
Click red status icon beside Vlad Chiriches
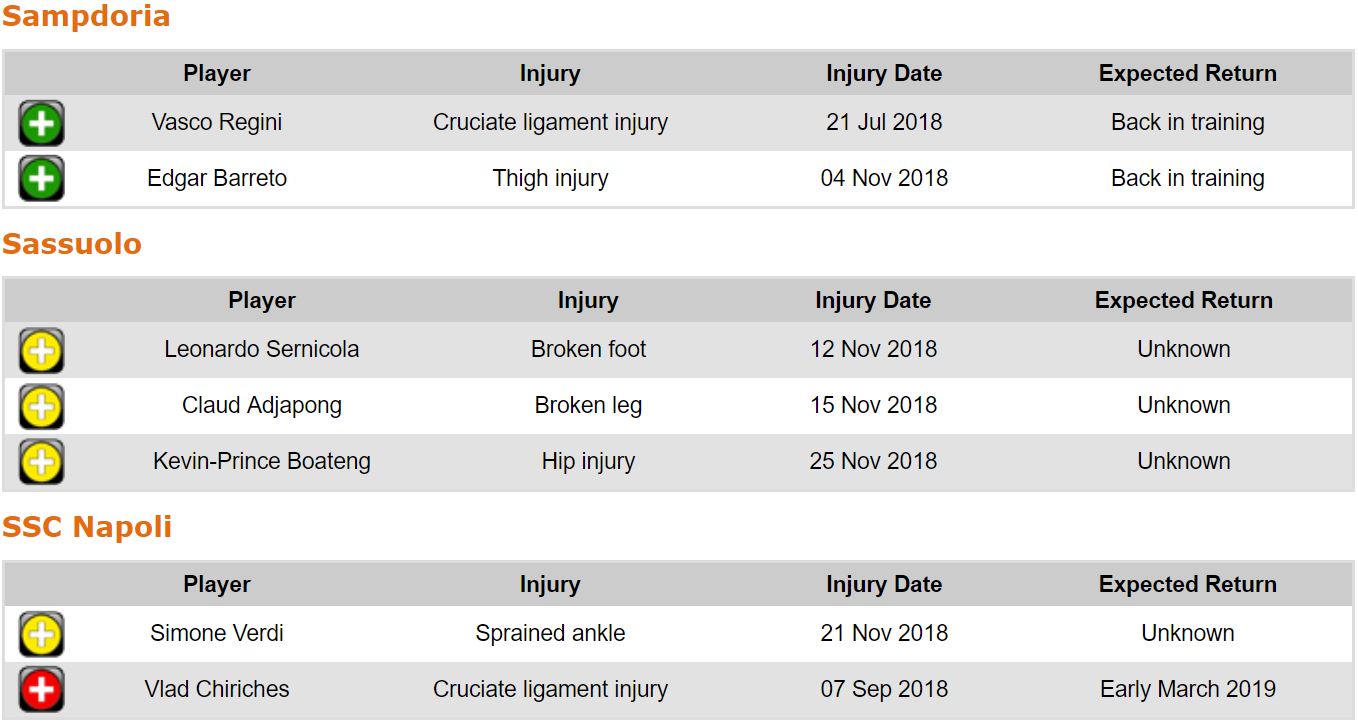point(41,690)
